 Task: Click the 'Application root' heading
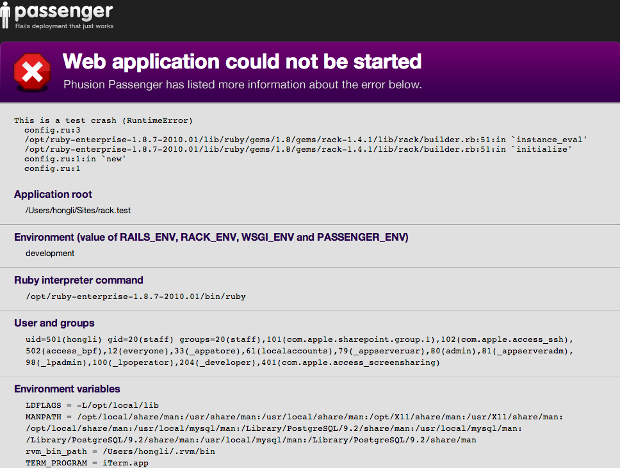(53, 194)
